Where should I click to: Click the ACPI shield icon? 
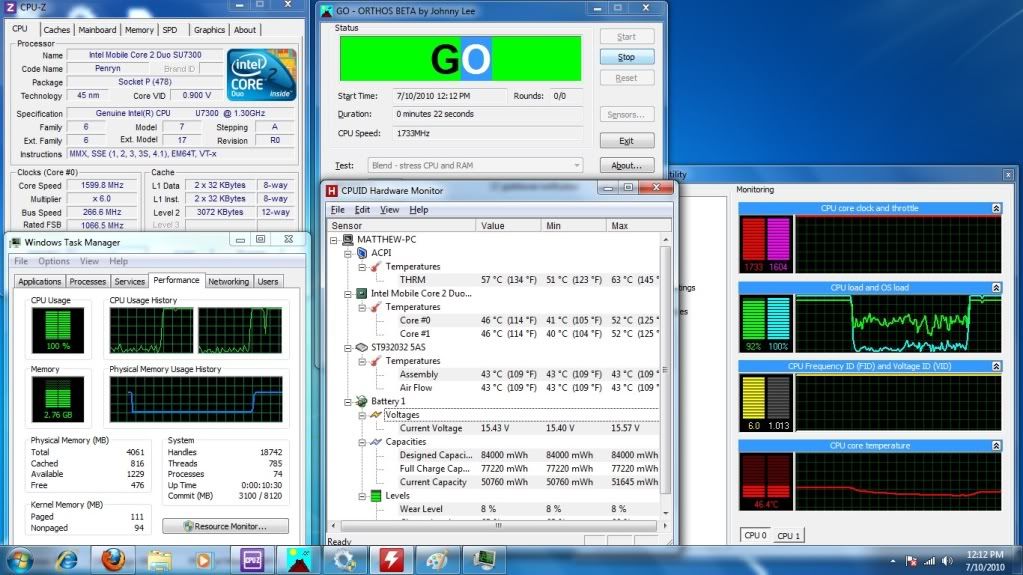click(362, 253)
